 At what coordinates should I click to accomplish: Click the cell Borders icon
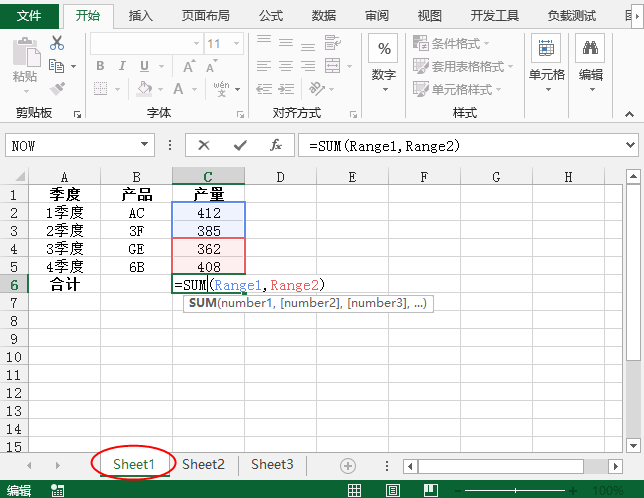101,89
